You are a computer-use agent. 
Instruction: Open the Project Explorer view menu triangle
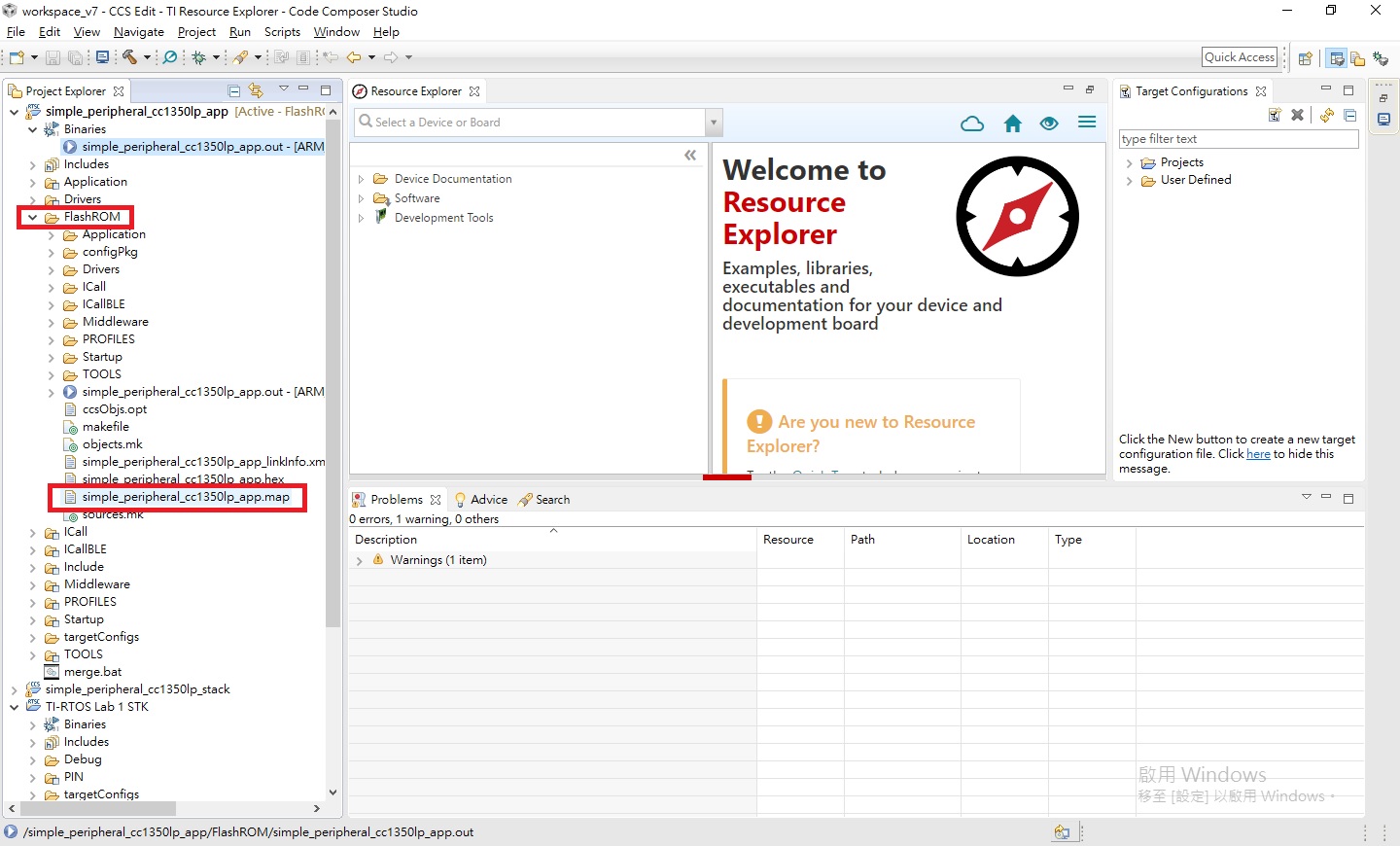click(284, 88)
